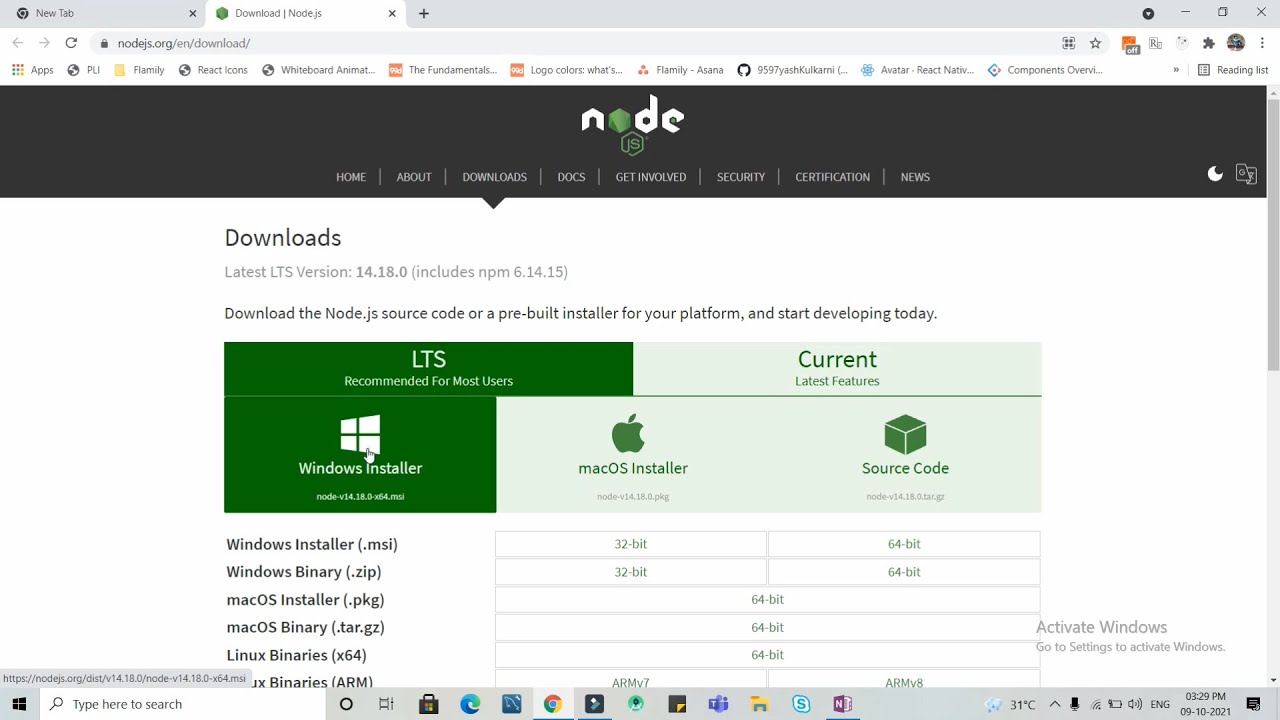Open the Reading list
Screen dimensions: 1280x720
click(1233, 70)
